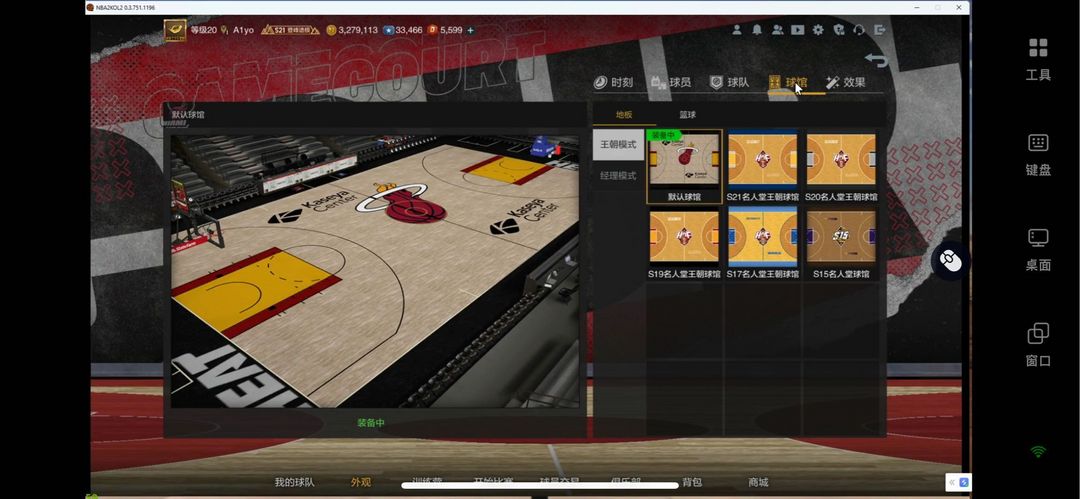Screen dimensions: 1080x499
Task: Click the floating mouse mode button
Action: point(950,261)
